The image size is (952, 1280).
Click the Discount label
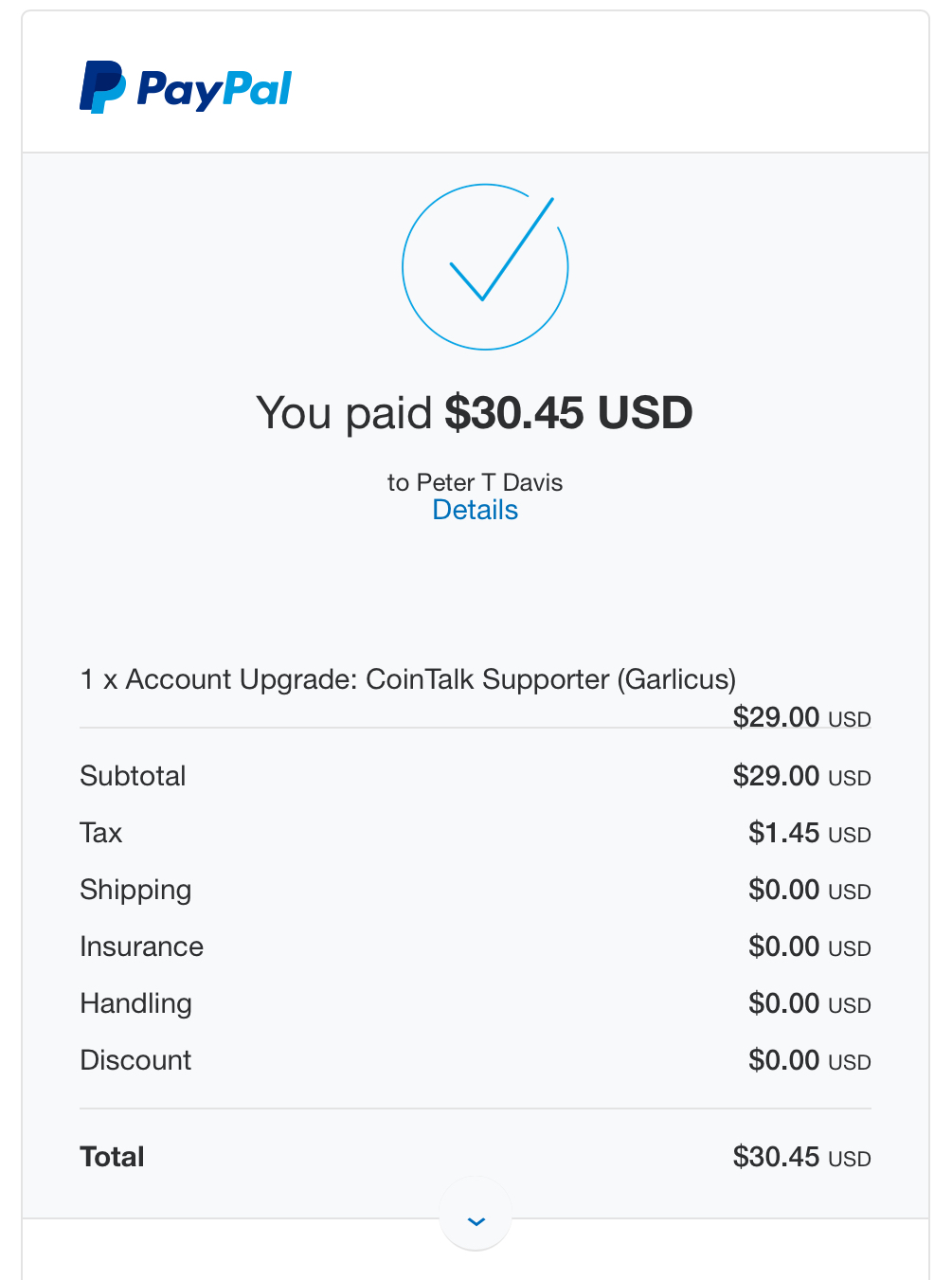(135, 1060)
